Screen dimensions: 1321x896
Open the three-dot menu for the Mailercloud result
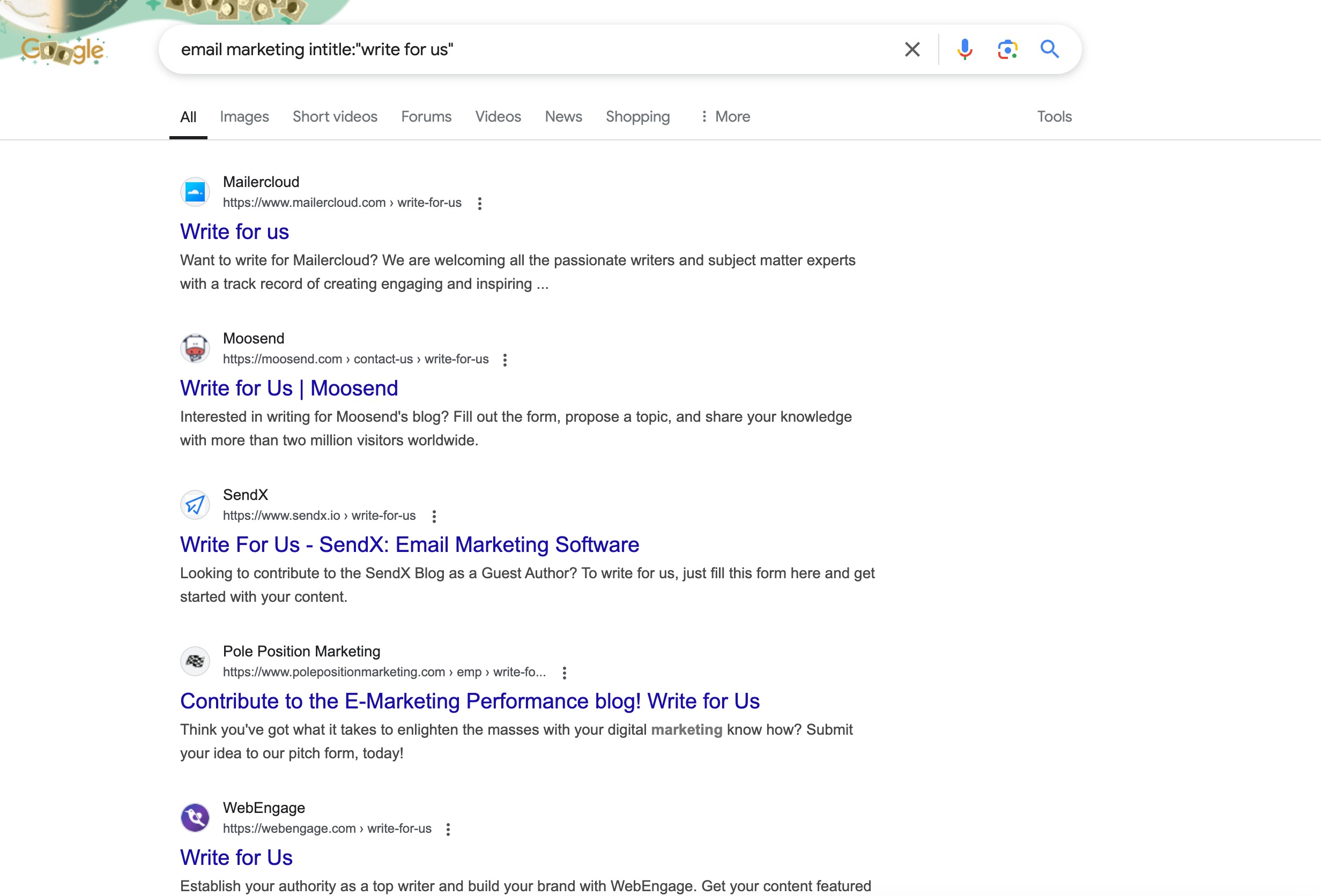[481, 203]
